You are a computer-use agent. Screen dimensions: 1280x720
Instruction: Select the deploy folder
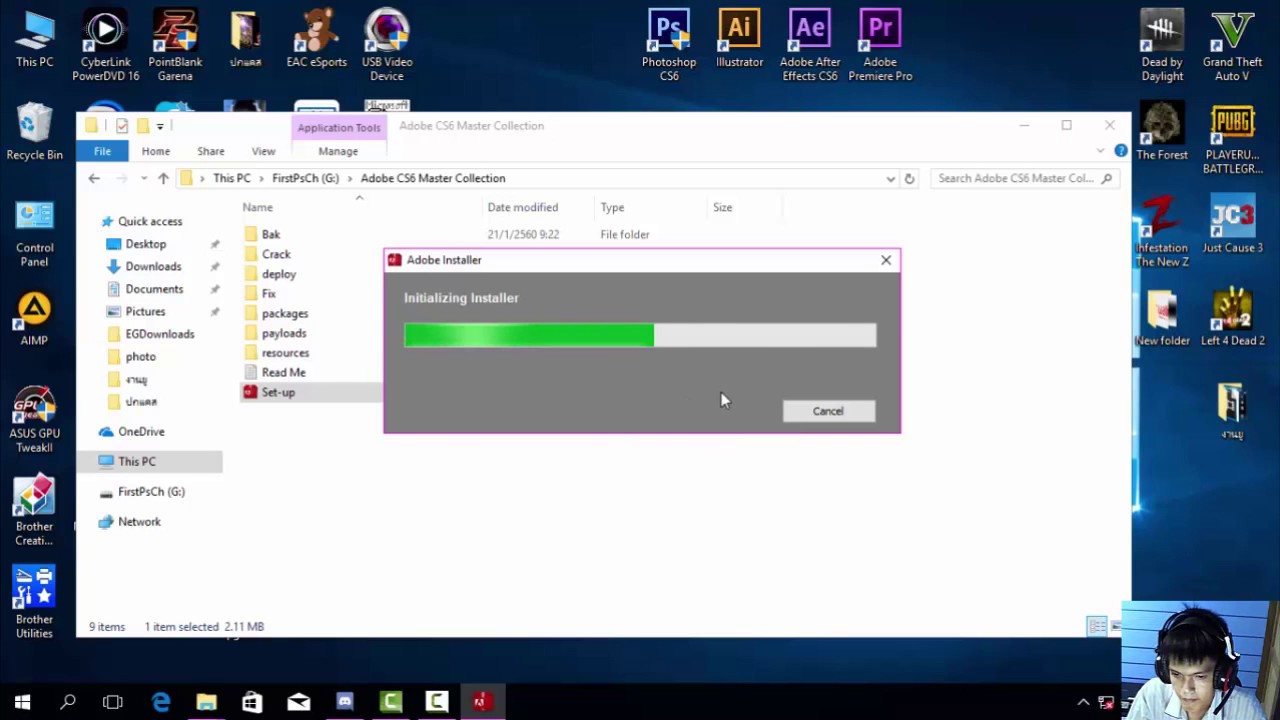(278, 274)
